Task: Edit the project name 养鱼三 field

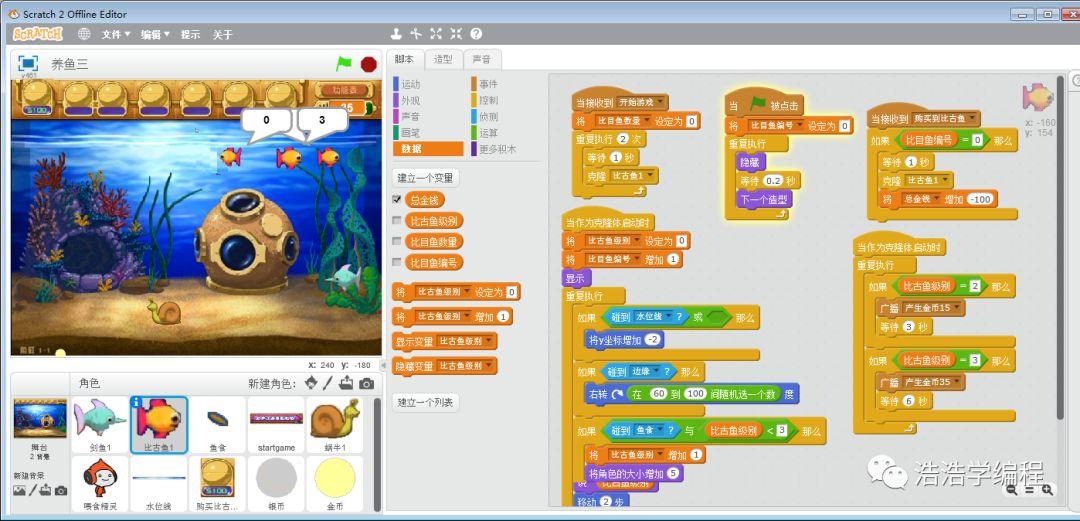Action: (70, 65)
